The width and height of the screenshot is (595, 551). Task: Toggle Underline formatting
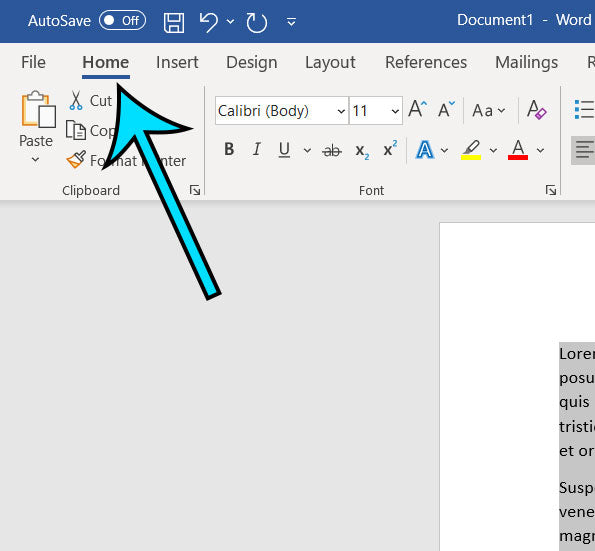[284, 150]
